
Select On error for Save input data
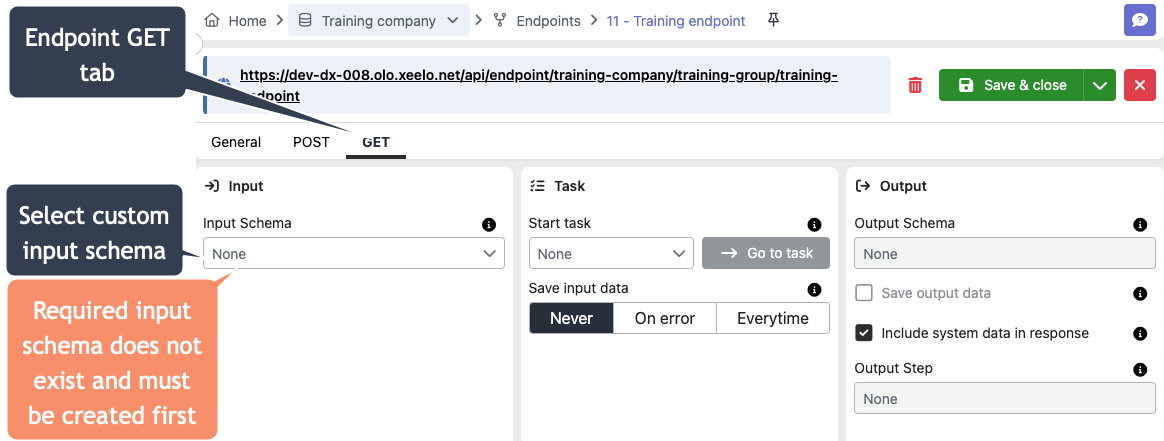pos(665,318)
